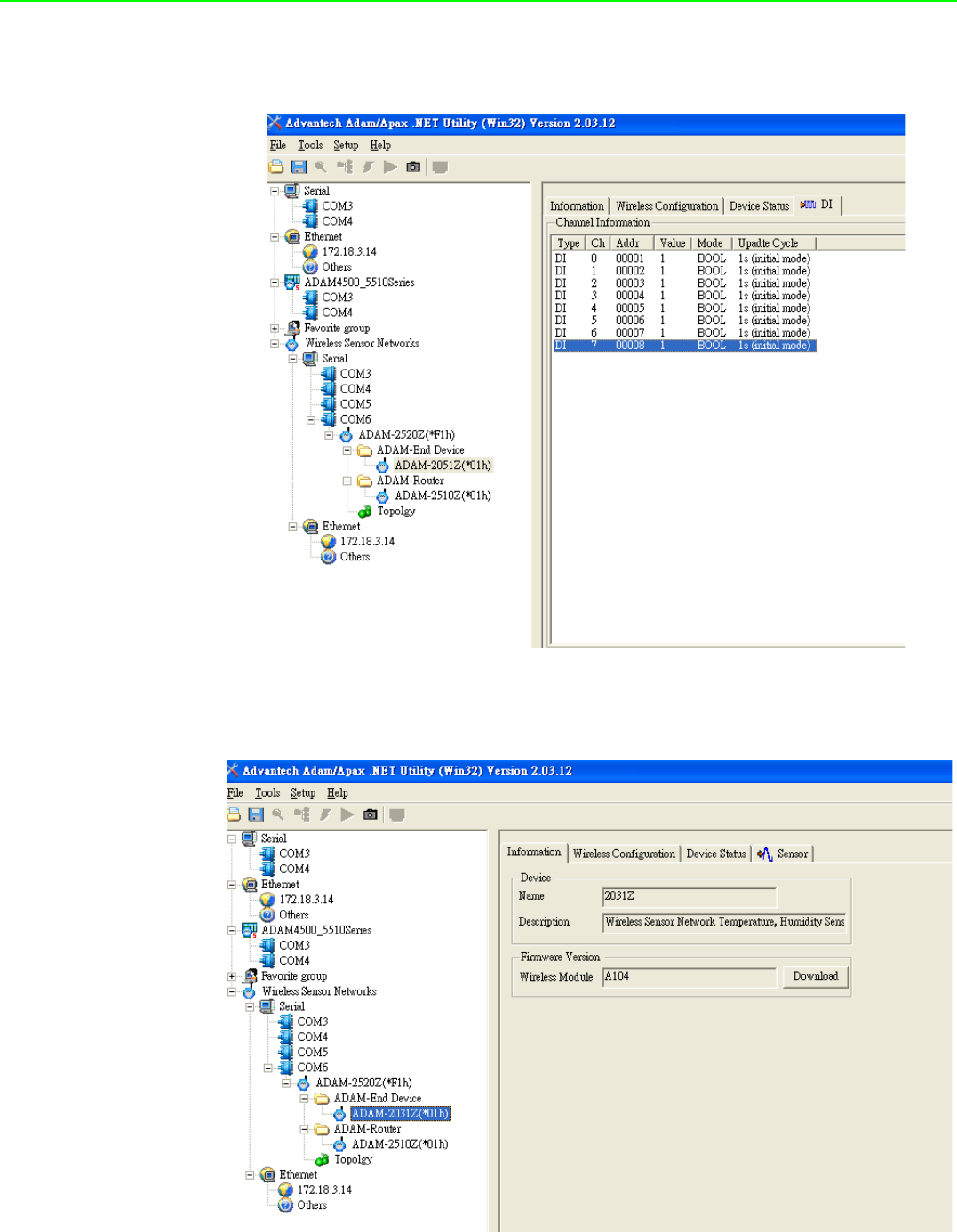Click the firmware Download button
Image resolution: width=957 pixels, height=1232 pixels.
point(816,976)
